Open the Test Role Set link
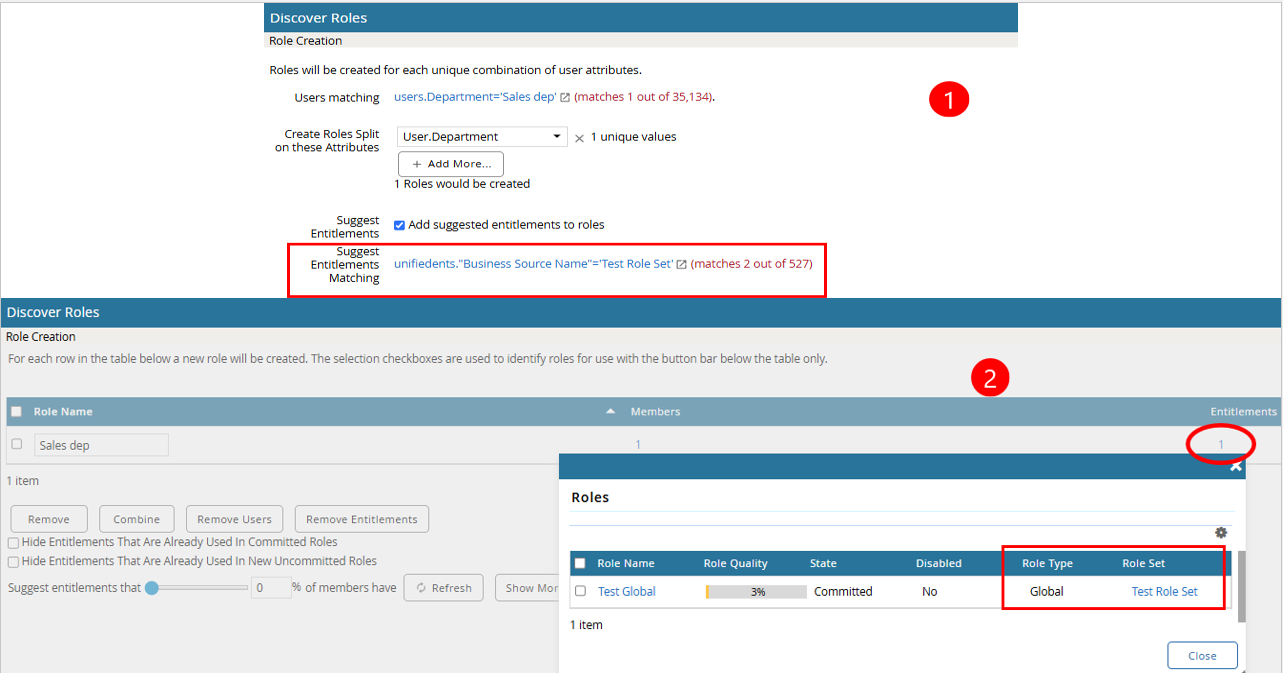 [x=1164, y=591]
